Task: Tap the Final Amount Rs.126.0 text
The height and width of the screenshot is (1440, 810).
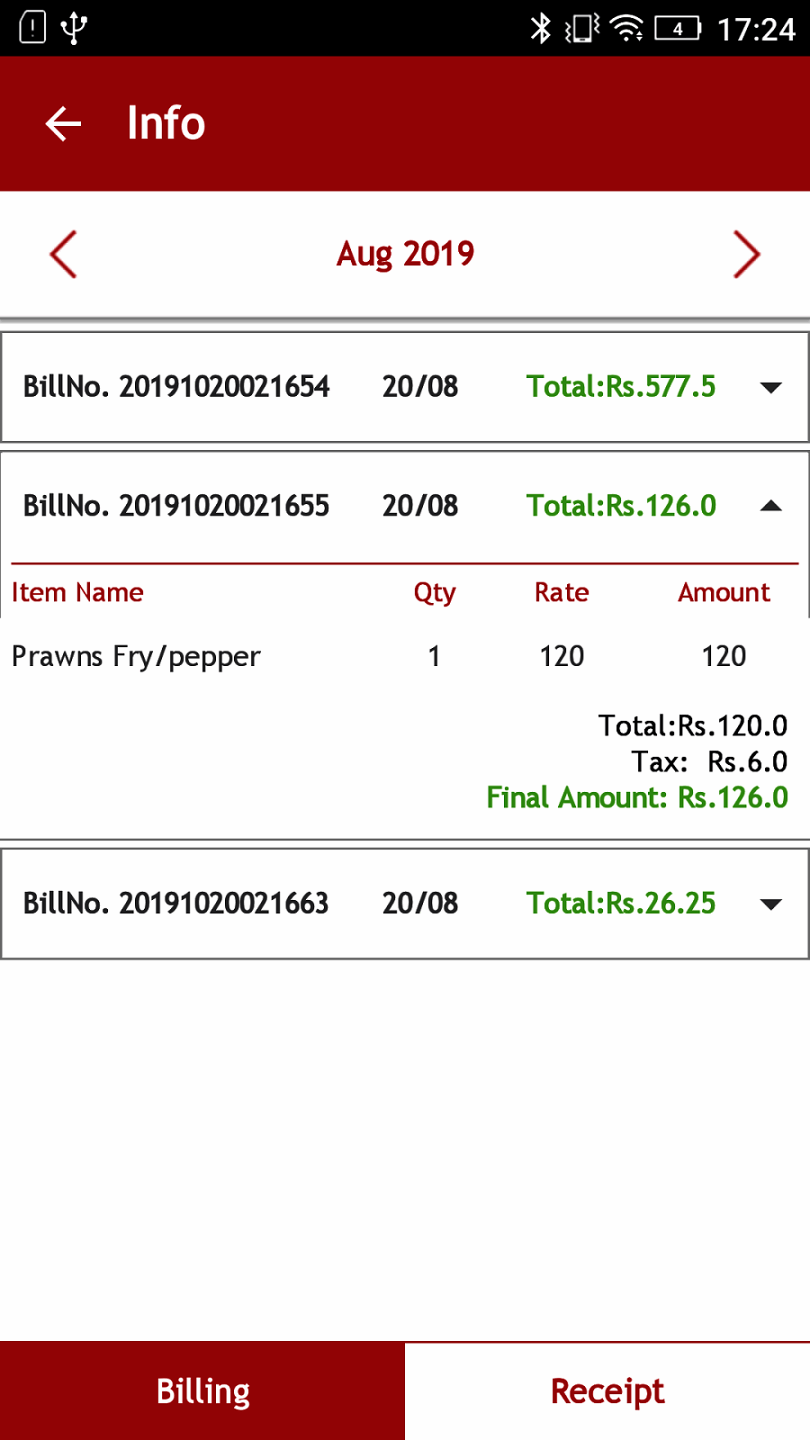Action: click(637, 797)
